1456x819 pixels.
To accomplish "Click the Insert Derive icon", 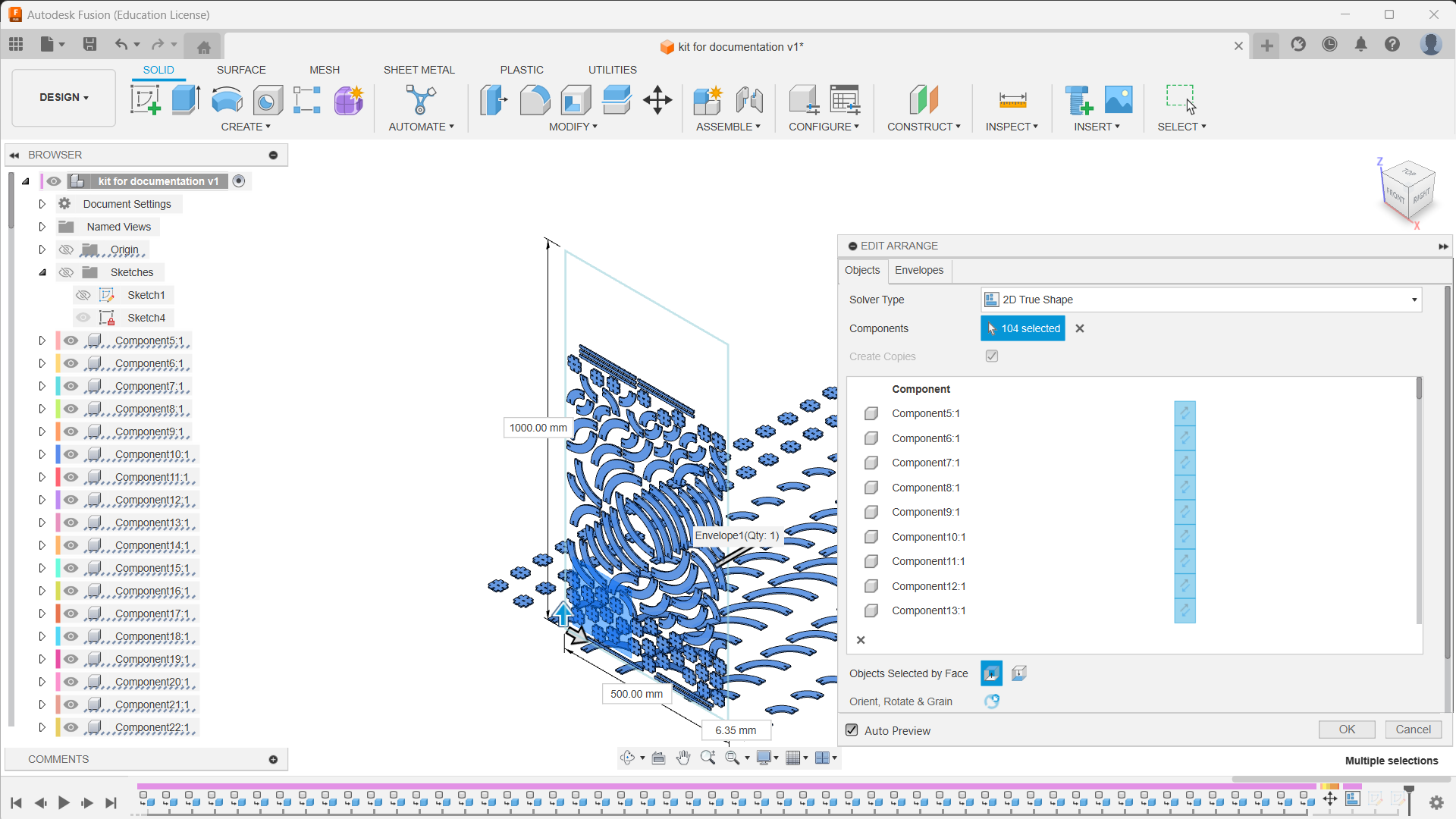I will coord(1078,99).
